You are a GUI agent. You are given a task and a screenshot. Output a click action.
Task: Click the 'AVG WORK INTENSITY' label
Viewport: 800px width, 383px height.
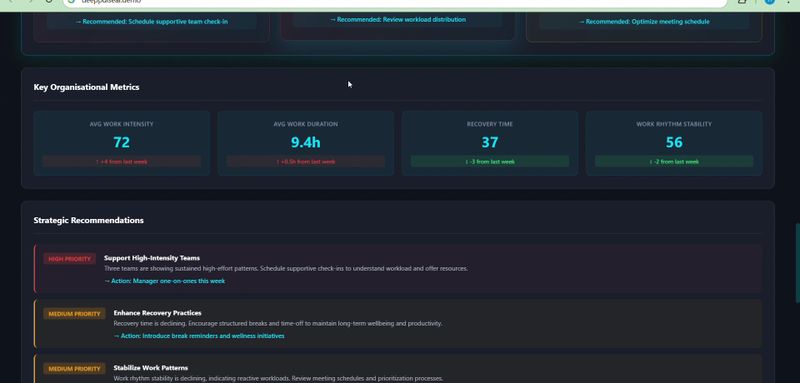coord(121,124)
